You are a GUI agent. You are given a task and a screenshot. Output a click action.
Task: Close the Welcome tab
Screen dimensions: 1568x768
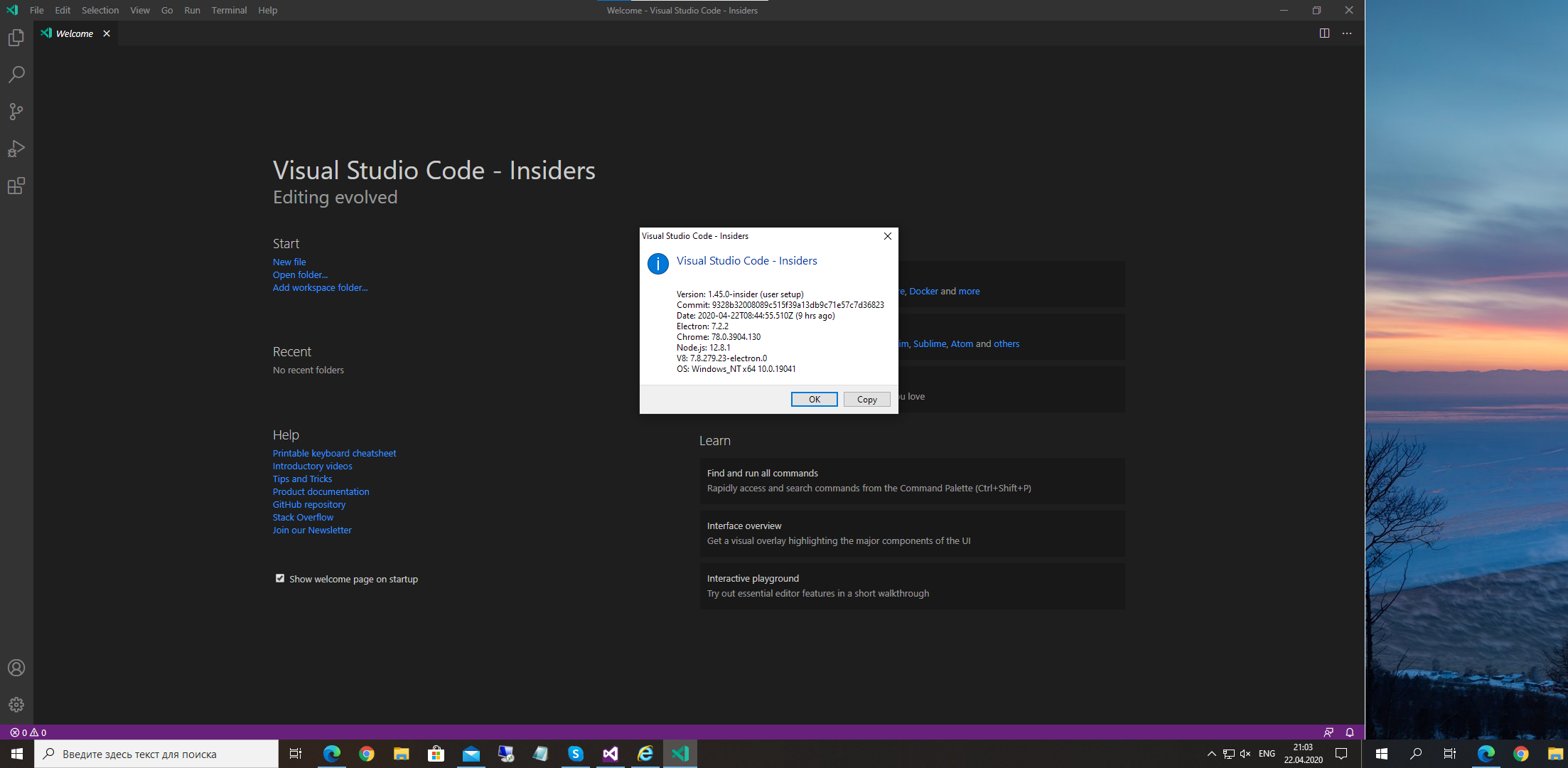[107, 33]
